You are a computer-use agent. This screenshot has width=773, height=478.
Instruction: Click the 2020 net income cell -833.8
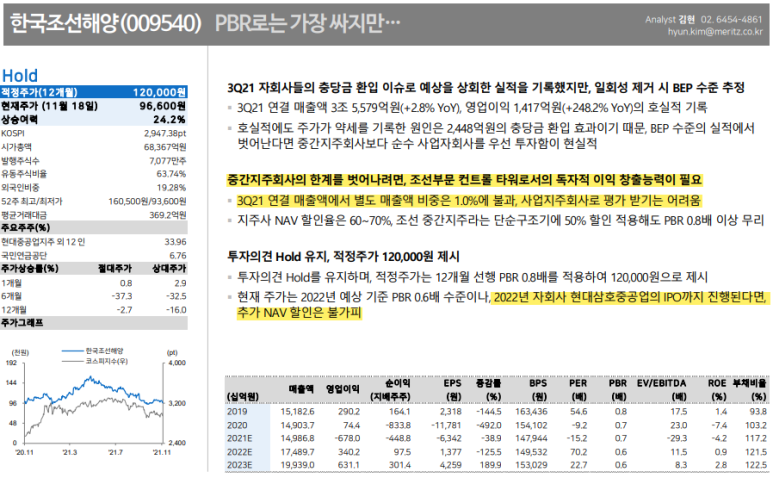point(399,425)
